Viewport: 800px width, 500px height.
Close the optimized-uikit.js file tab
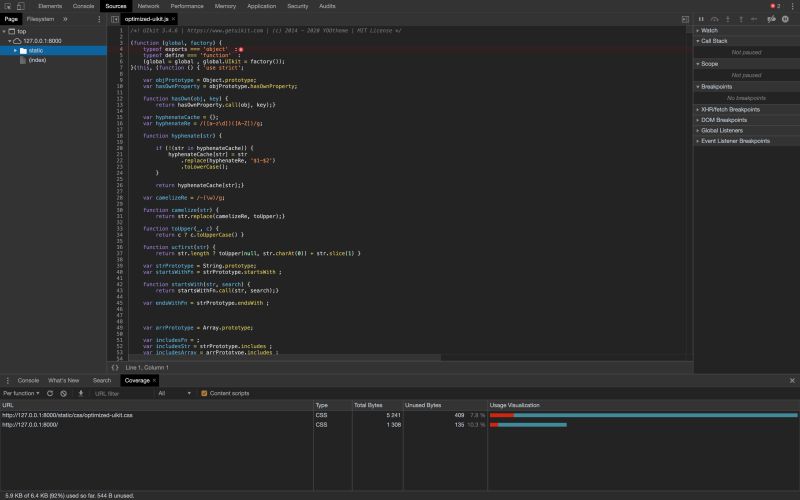[173, 19]
